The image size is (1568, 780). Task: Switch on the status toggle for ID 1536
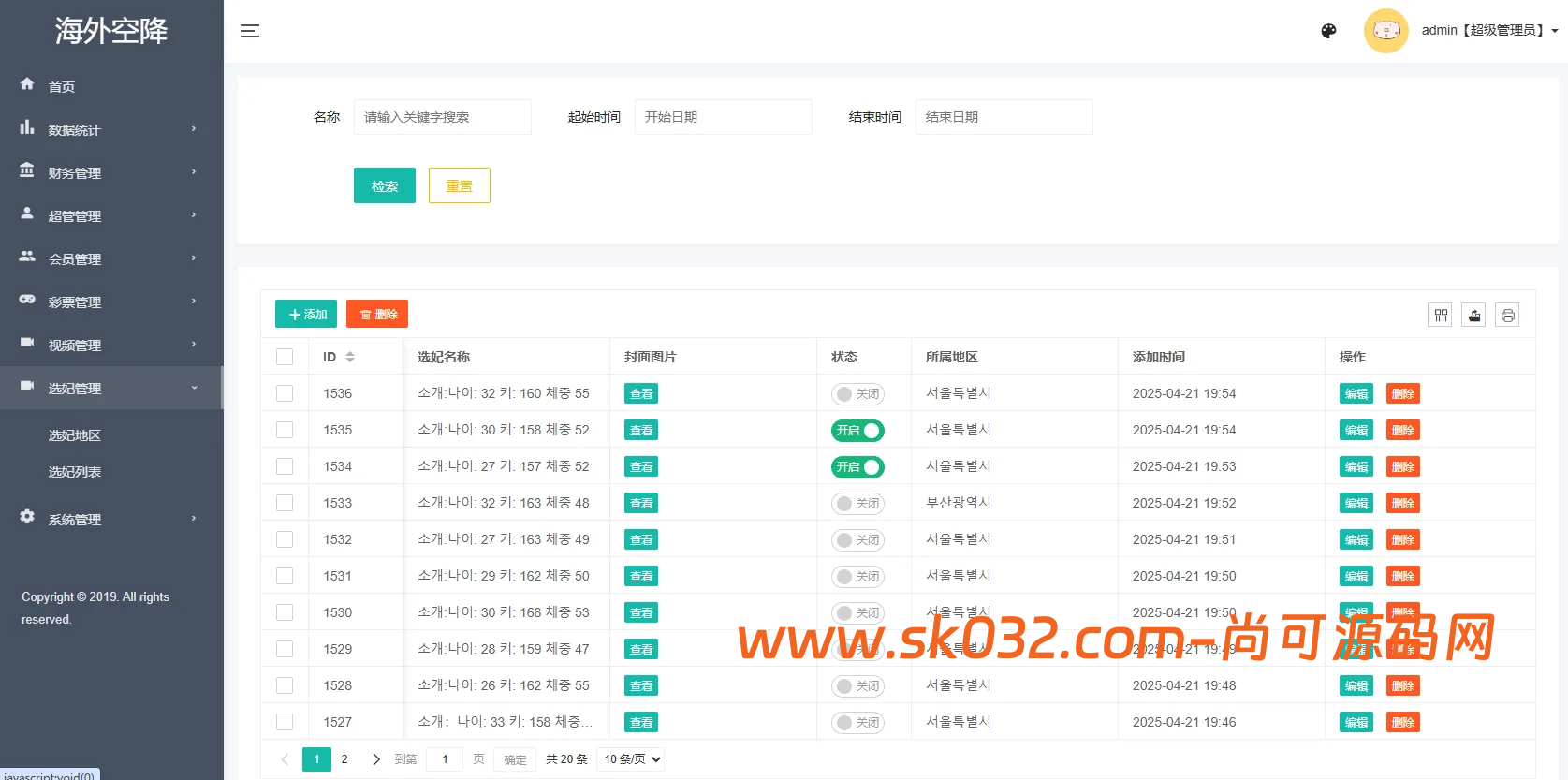point(857,394)
